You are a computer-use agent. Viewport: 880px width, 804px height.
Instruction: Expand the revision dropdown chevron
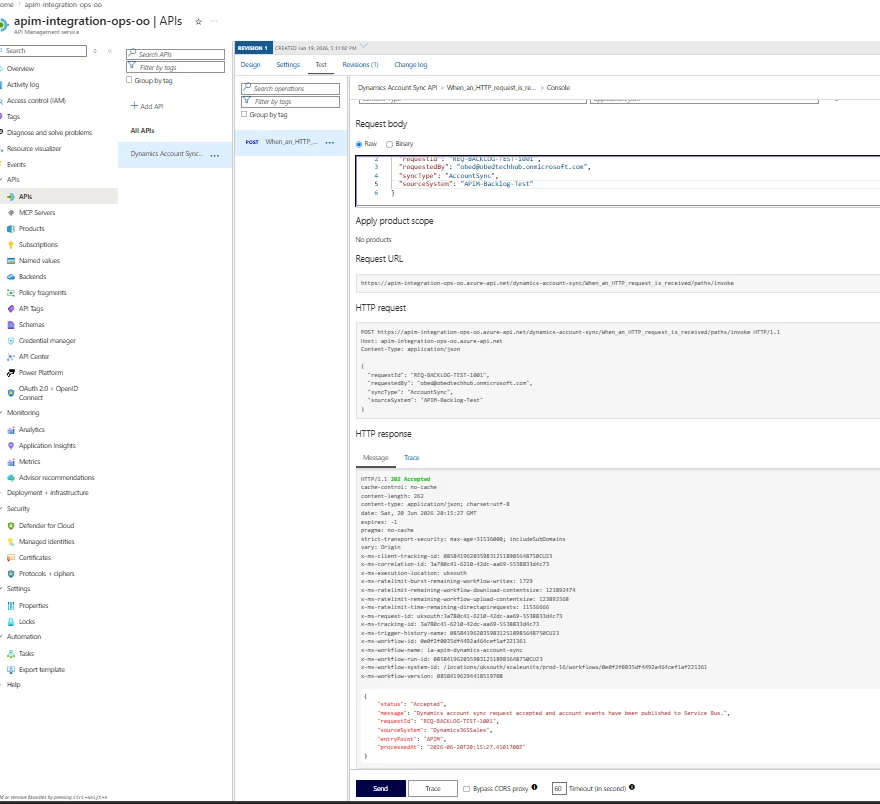(x=364, y=46)
